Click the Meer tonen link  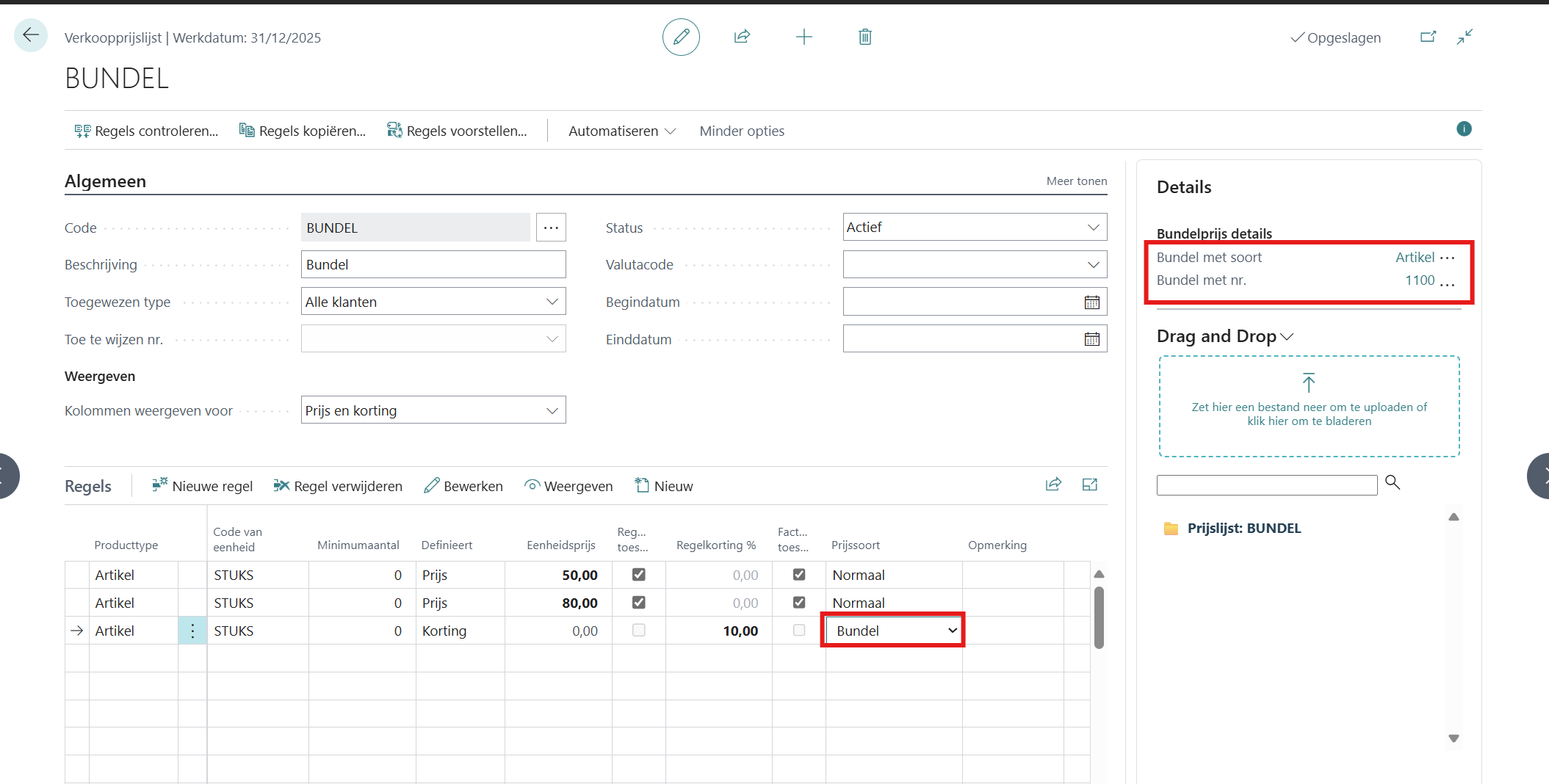pos(1076,181)
